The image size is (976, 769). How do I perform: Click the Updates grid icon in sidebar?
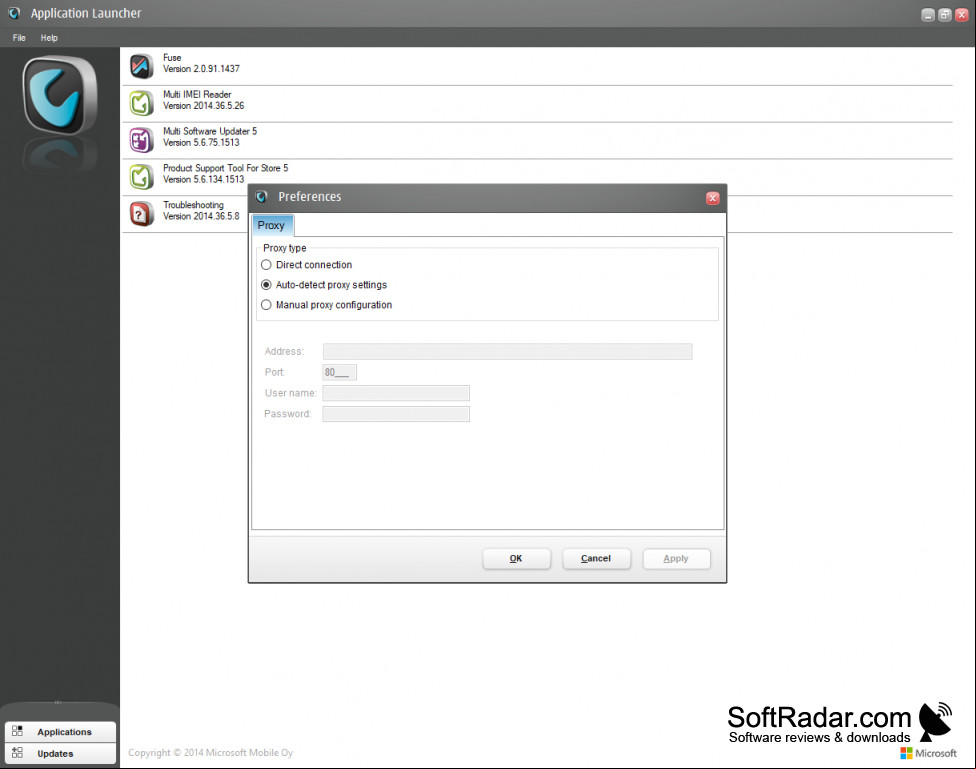pos(17,753)
